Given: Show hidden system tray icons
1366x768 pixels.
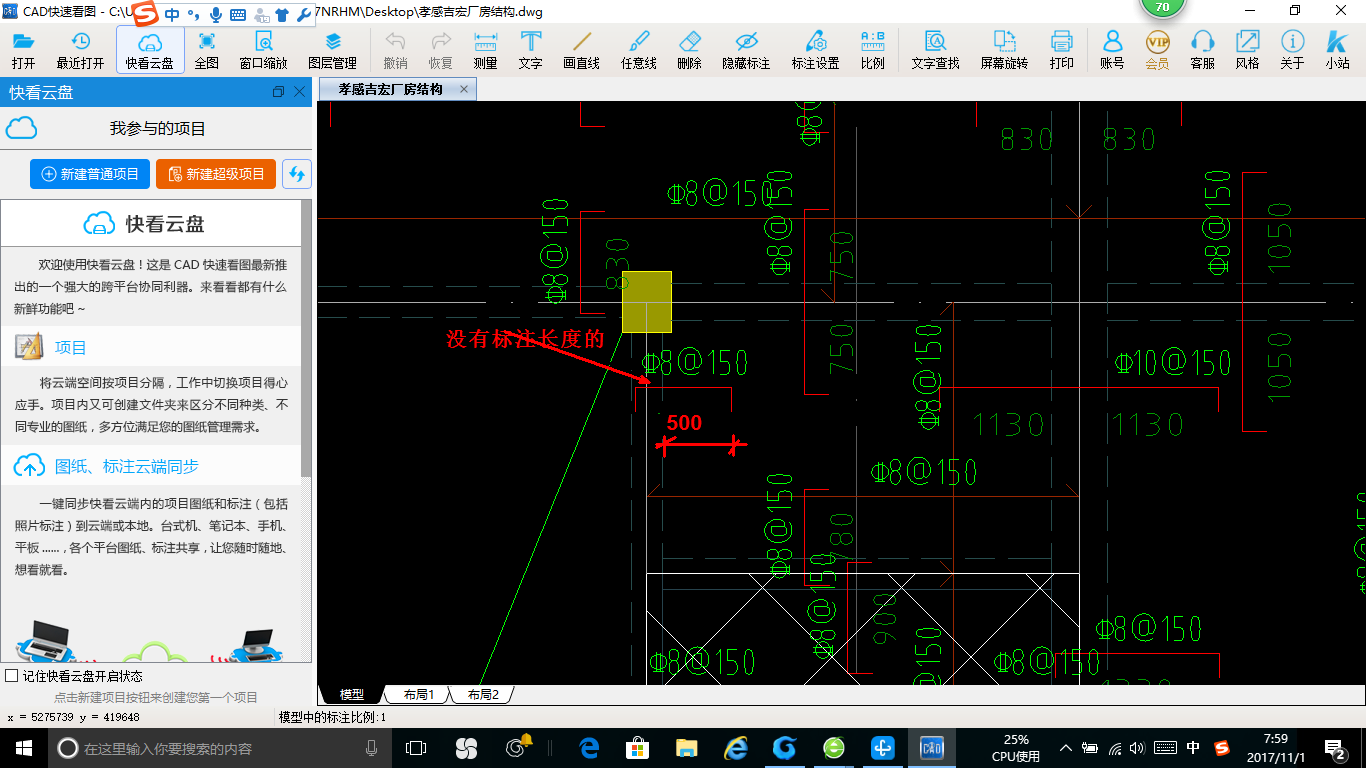Looking at the screenshot, I should pos(1066,748).
